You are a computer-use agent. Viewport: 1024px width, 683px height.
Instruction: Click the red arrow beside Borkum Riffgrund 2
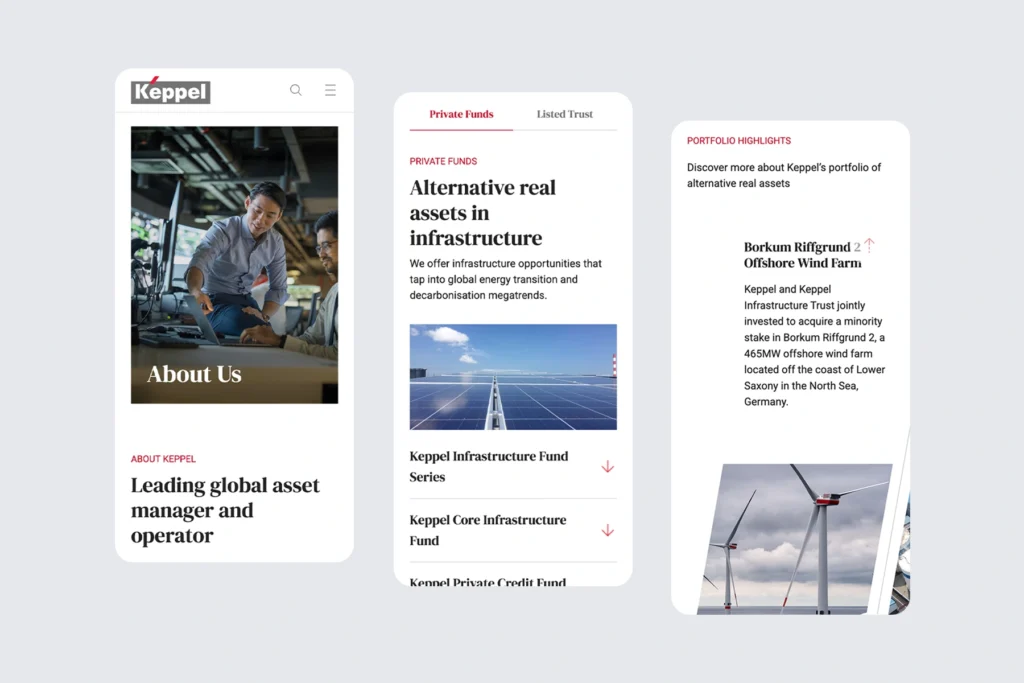[869, 245]
